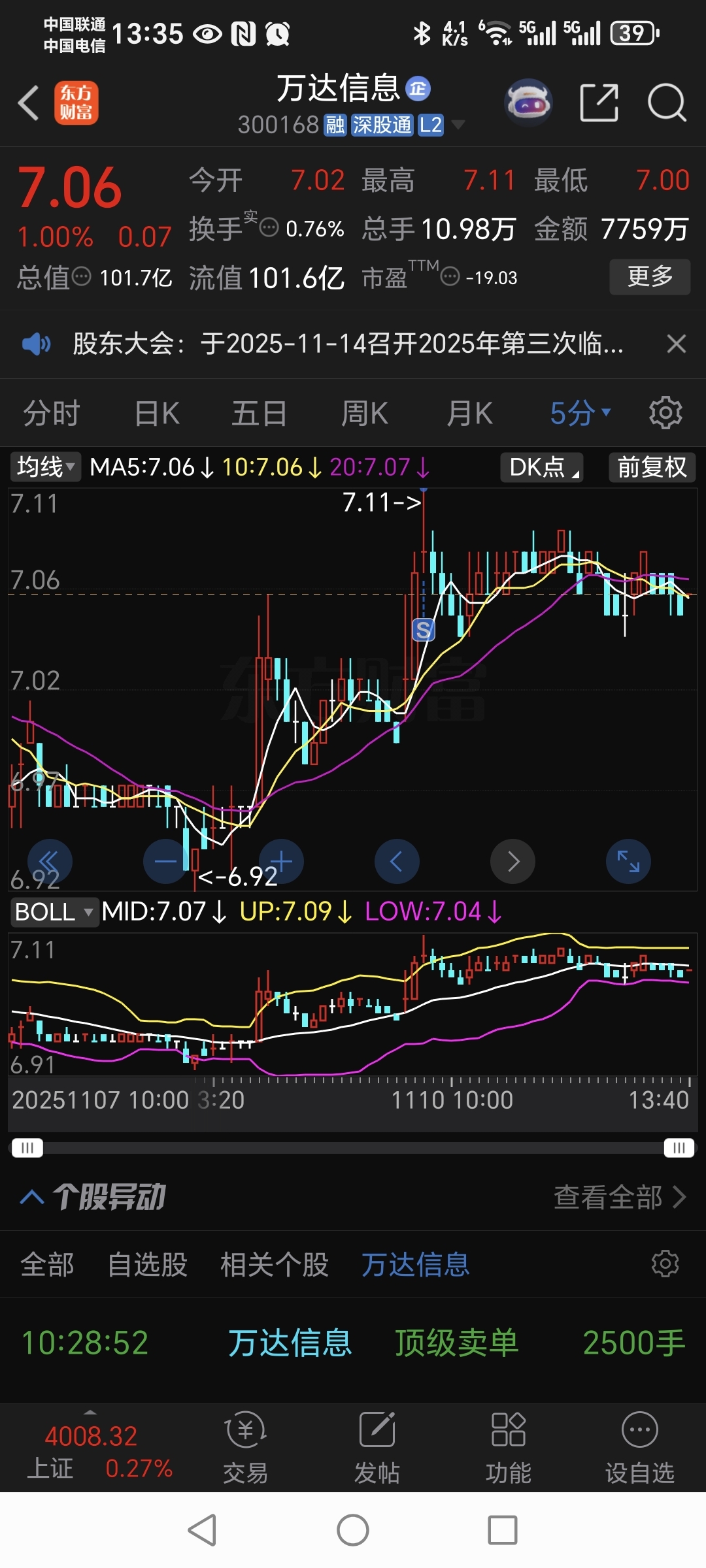
Task: Zoom in the chart with plus button
Action: pyautogui.click(x=281, y=861)
